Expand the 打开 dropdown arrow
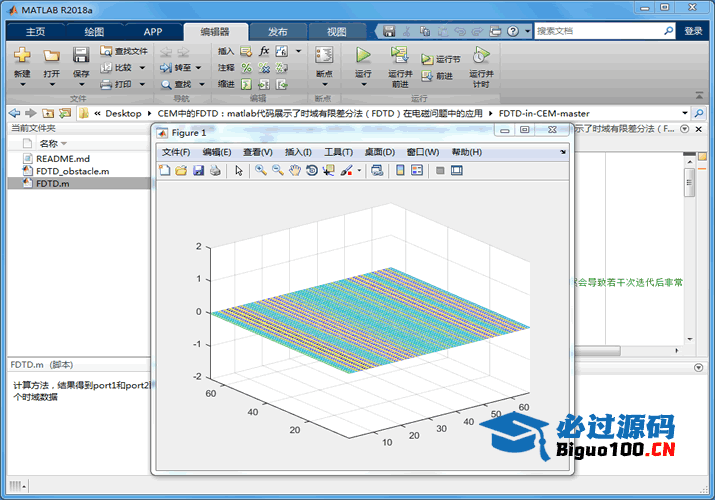 click(52, 85)
